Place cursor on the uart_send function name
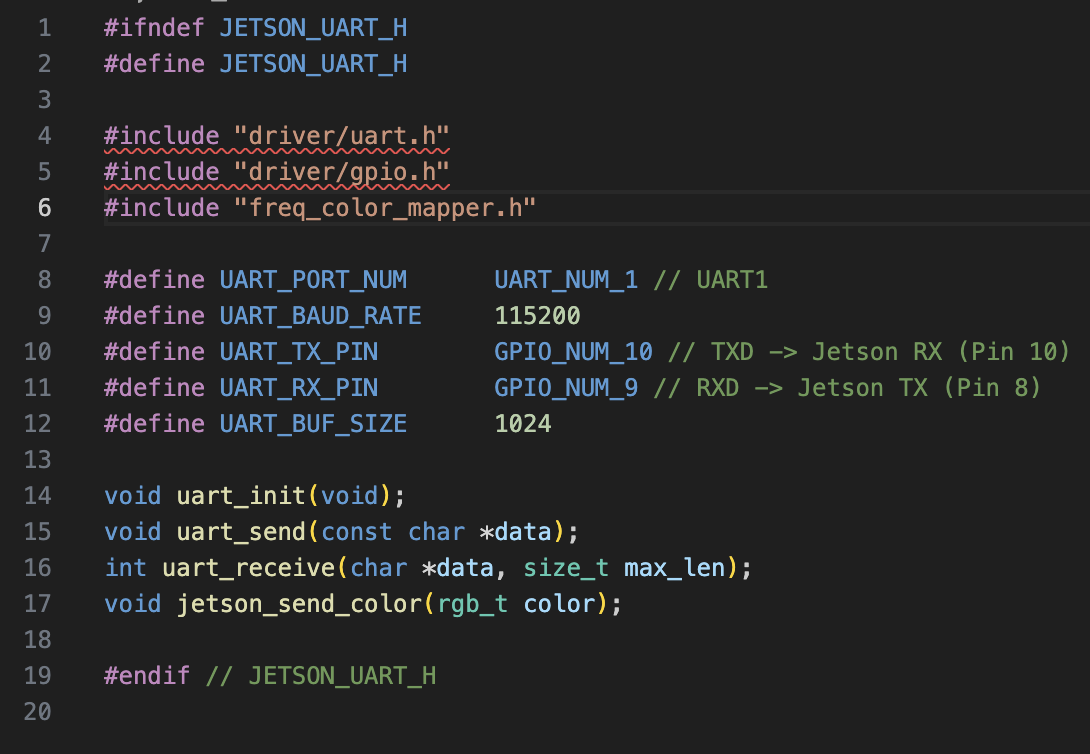The image size is (1090, 754). (x=241, y=531)
